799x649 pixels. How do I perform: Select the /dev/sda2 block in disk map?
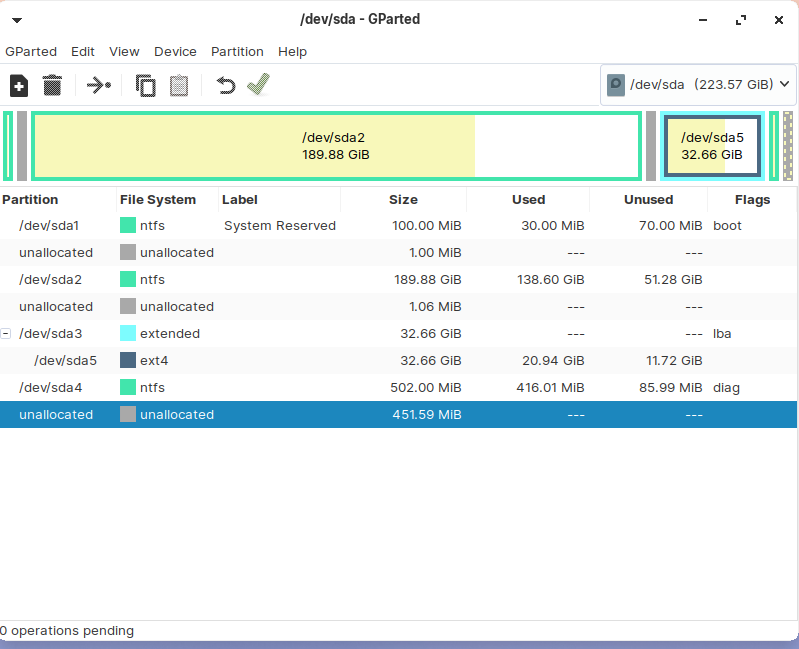(336, 146)
